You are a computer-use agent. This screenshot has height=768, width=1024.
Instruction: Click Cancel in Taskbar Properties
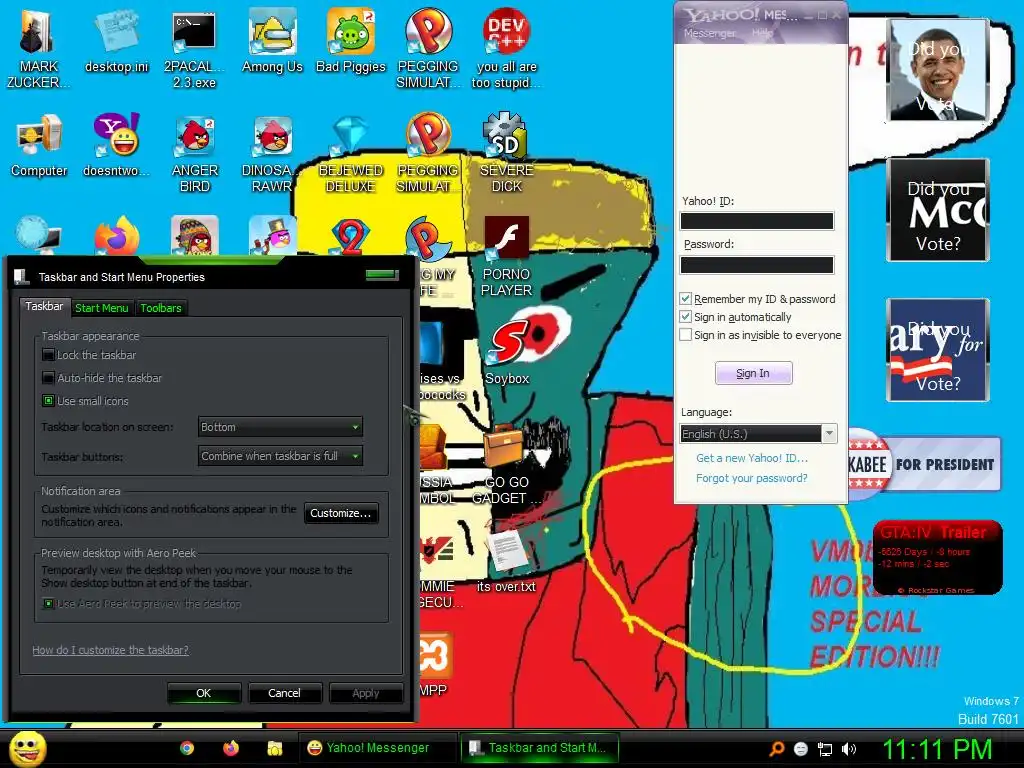284,693
